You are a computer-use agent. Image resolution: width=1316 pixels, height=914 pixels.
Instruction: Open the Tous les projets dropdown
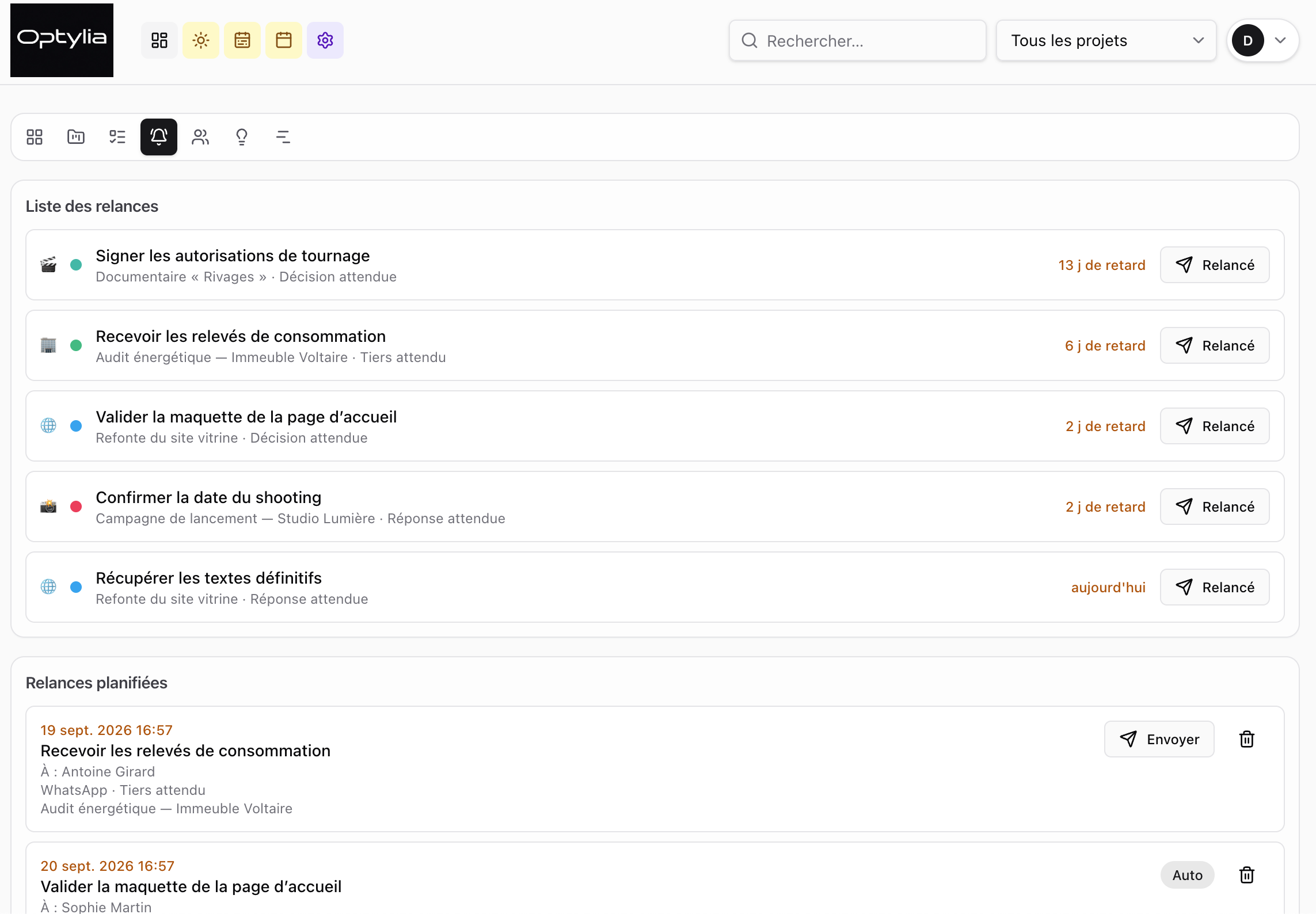click(1106, 40)
